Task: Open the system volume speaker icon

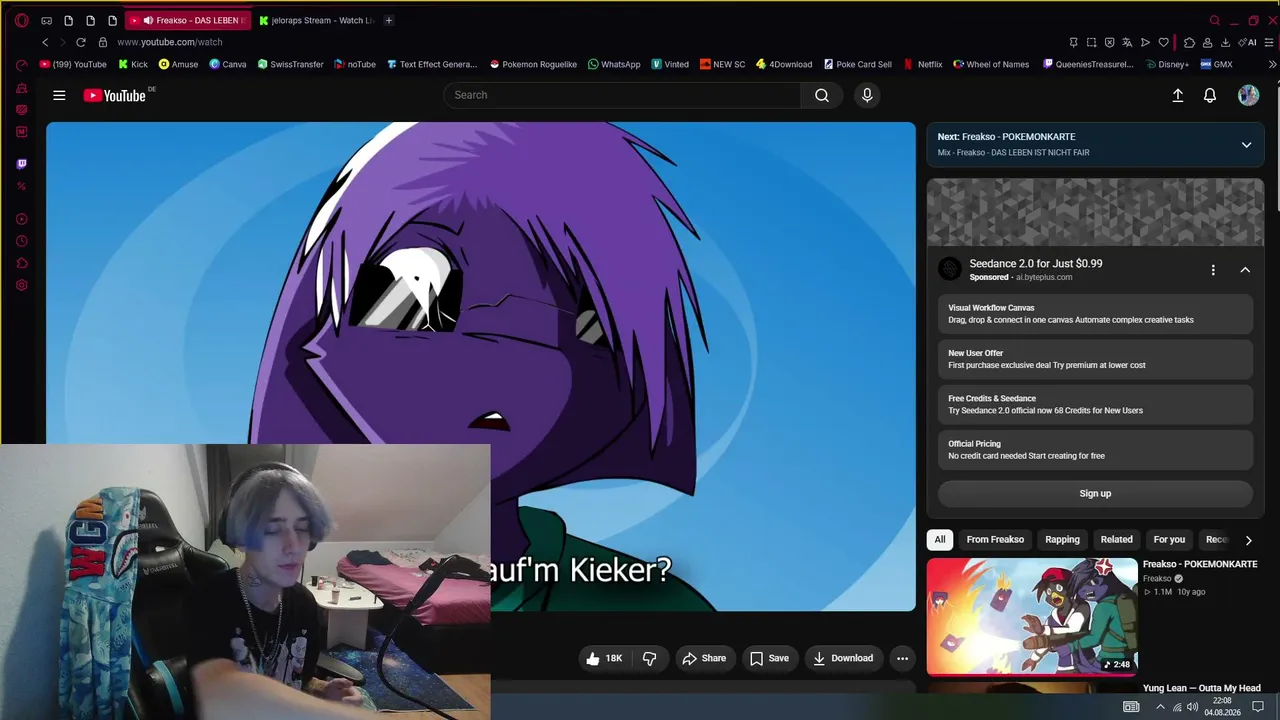Action: 1193,707
